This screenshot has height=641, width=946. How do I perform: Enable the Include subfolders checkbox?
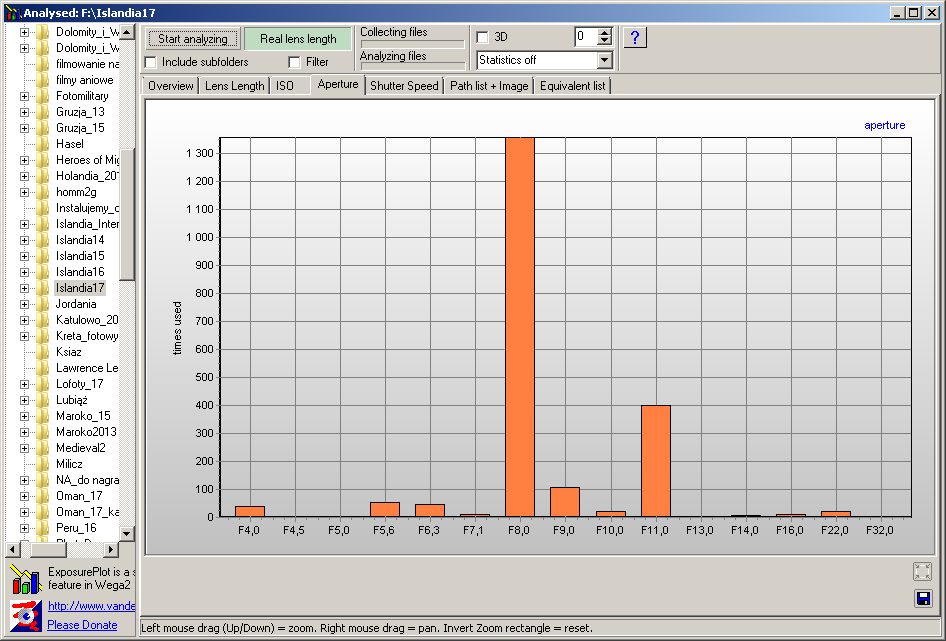tap(151, 62)
